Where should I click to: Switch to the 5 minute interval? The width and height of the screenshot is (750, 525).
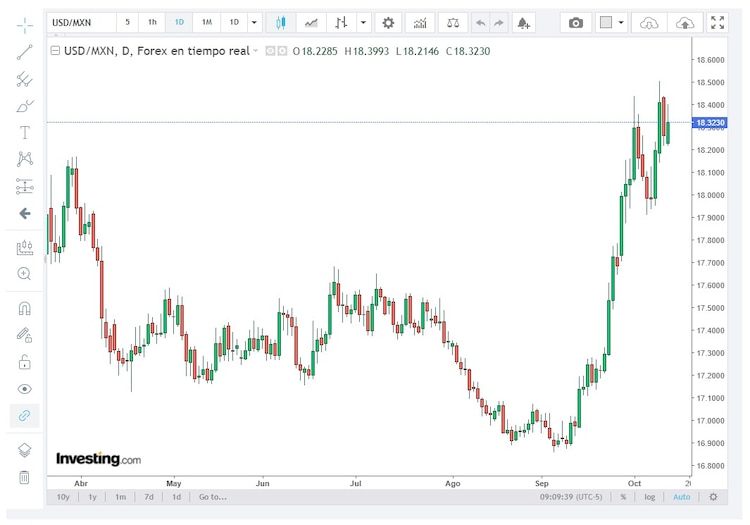pyautogui.click(x=127, y=22)
